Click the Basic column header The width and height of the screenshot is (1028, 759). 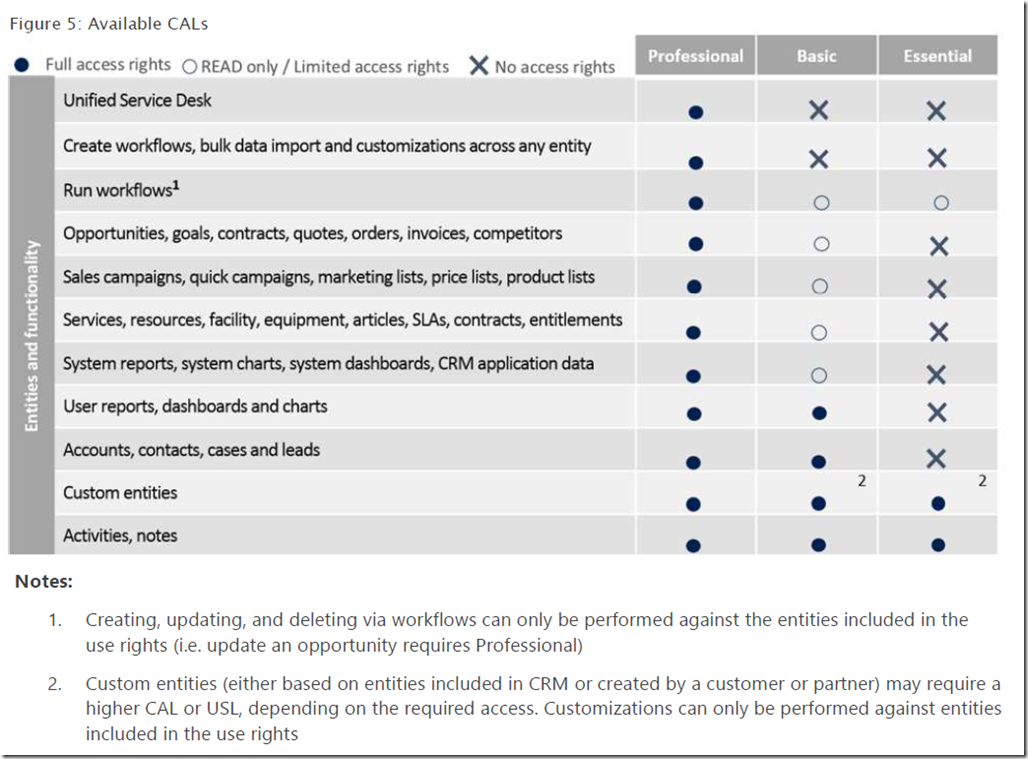tap(816, 56)
